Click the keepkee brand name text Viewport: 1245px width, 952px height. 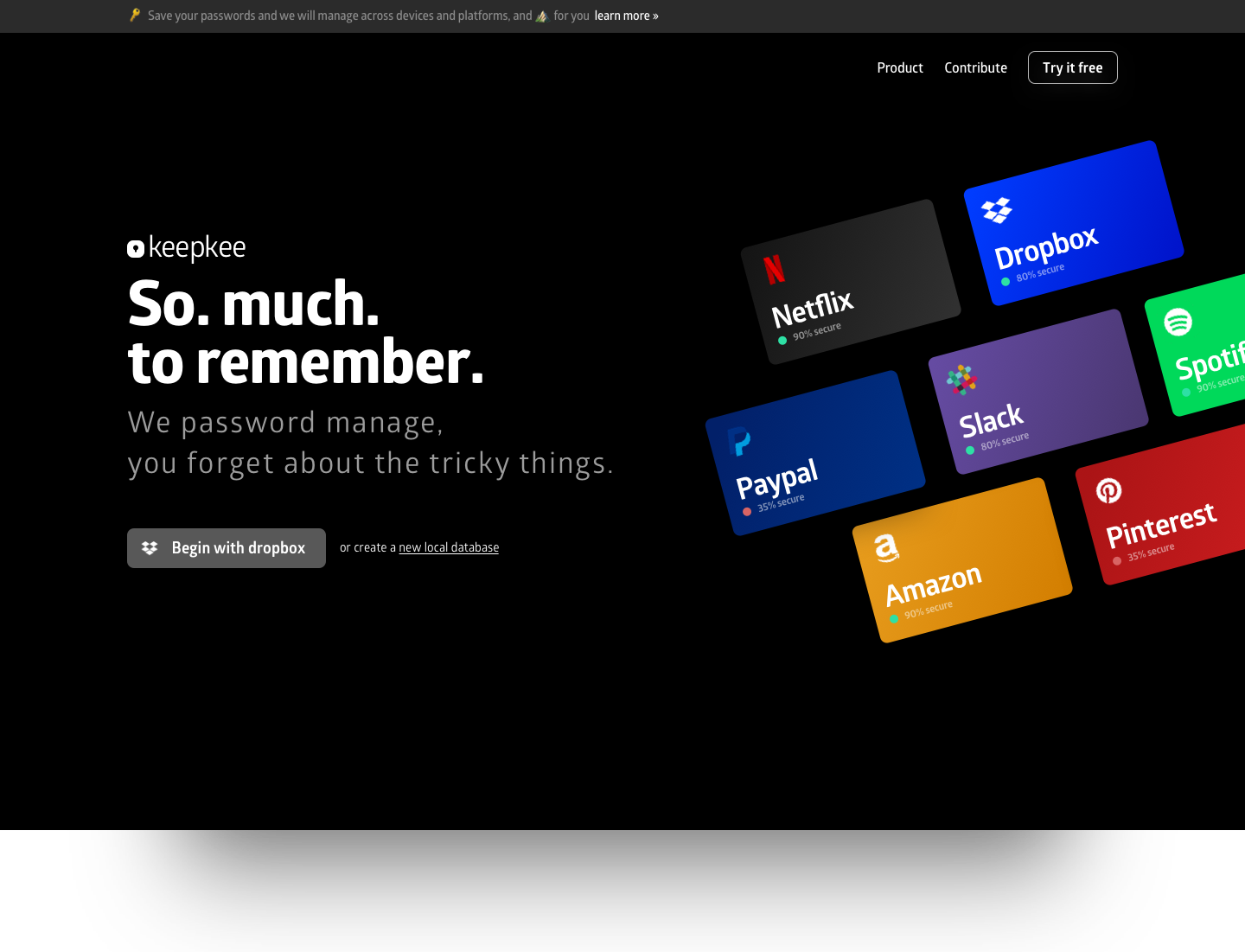coord(197,247)
